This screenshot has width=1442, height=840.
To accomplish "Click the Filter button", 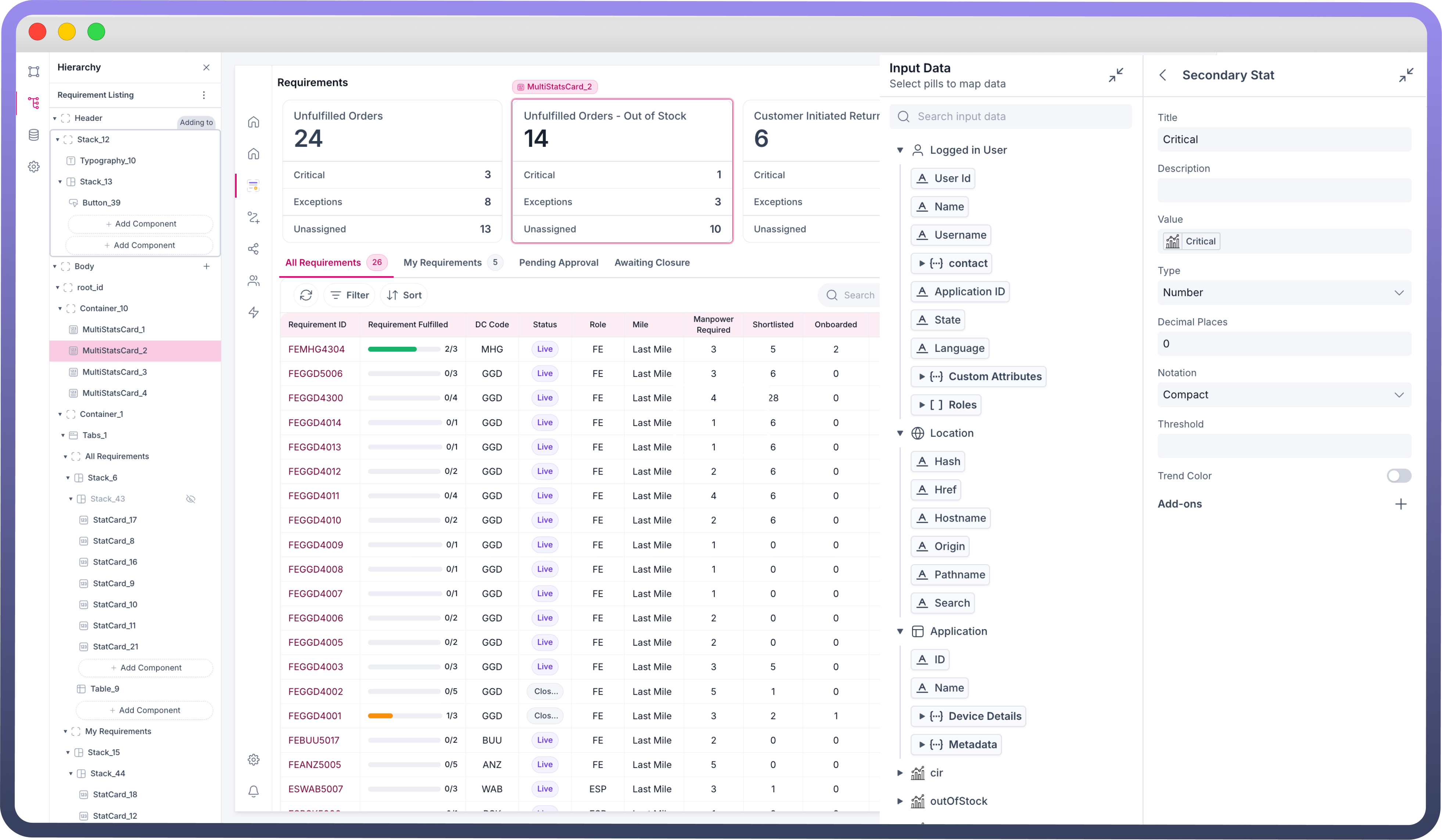I will coord(349,295).
